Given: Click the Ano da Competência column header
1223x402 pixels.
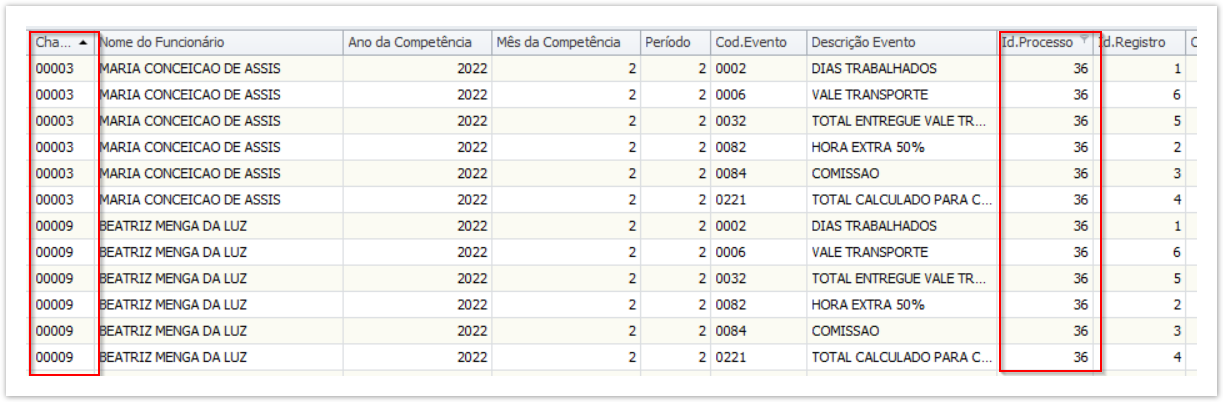Looking at the screenshot, I should (410, 43).
